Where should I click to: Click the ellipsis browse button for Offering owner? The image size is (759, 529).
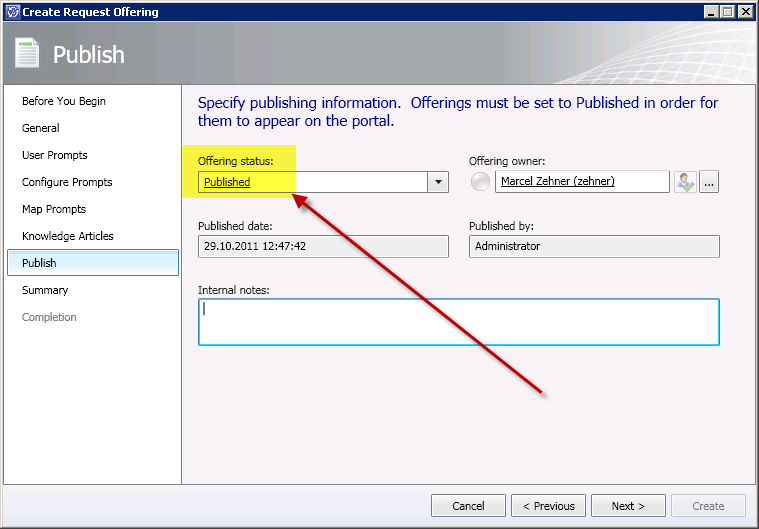709,182
